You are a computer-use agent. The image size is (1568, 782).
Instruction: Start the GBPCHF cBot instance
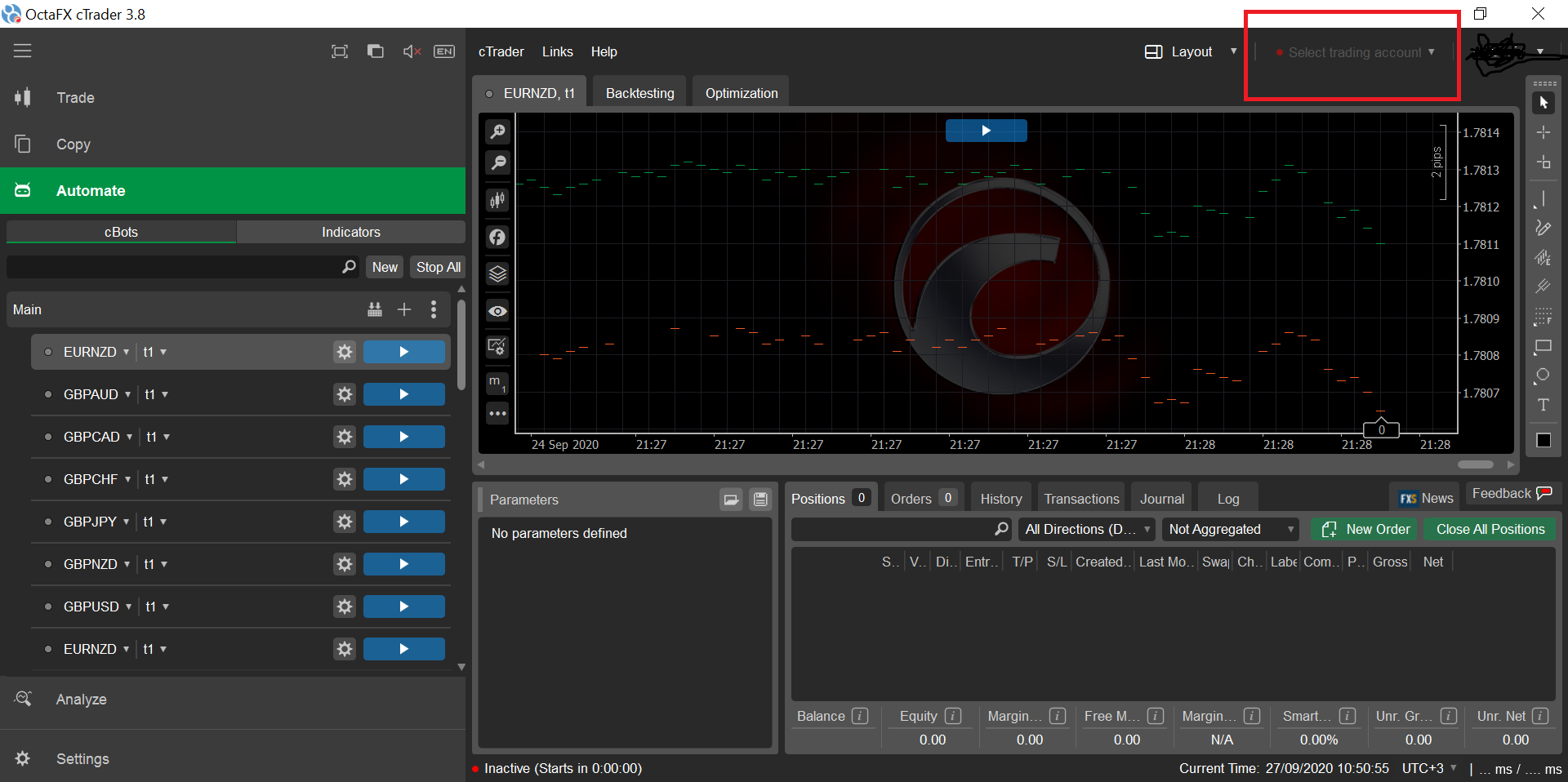click(x=404, y=479)
